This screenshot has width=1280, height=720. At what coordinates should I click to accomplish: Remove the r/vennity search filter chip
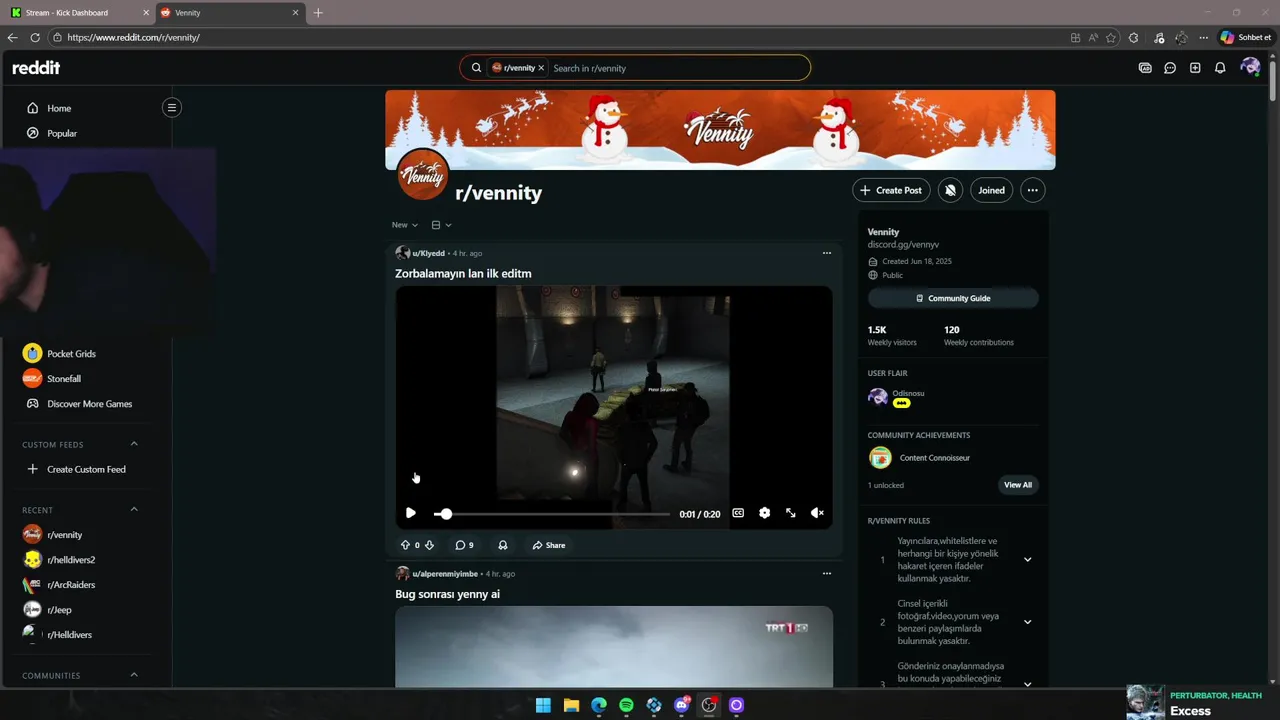(x=541, y=68)
